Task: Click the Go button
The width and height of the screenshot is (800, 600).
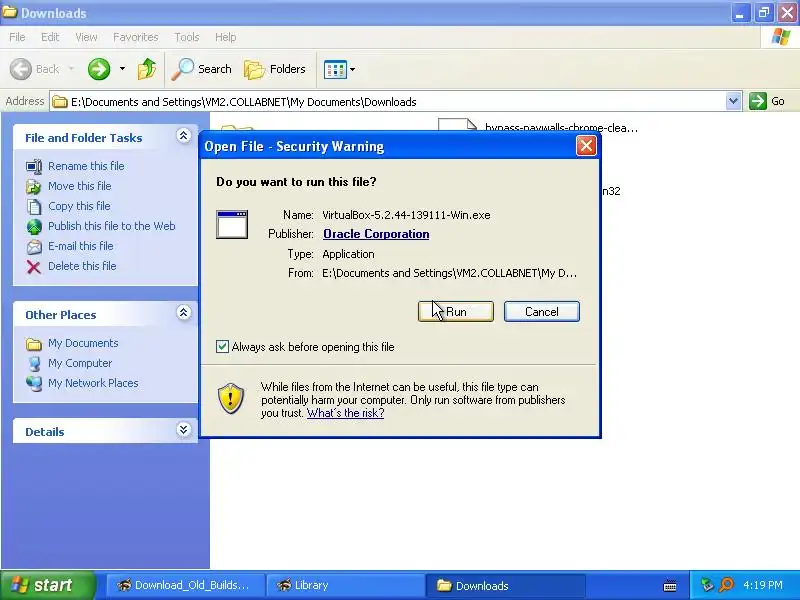Action: [767, 101]
